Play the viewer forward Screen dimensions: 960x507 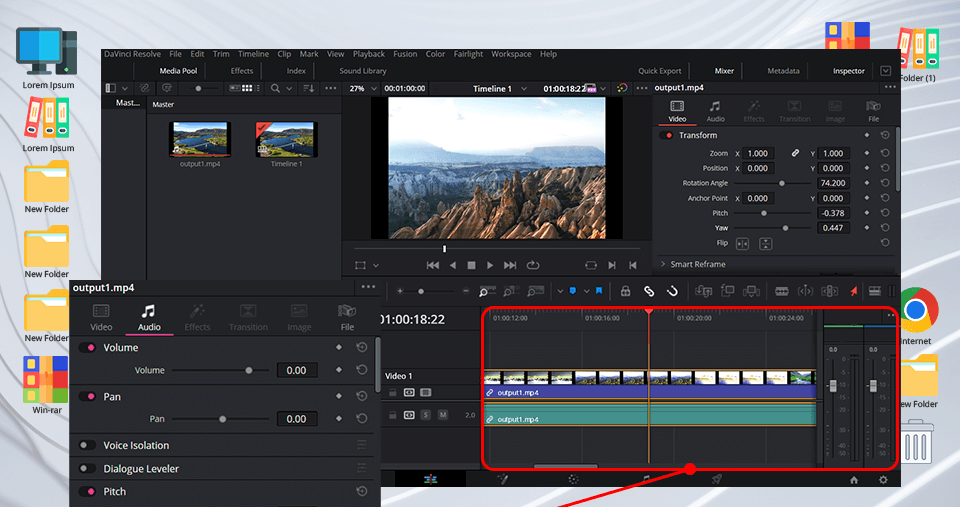490,265
